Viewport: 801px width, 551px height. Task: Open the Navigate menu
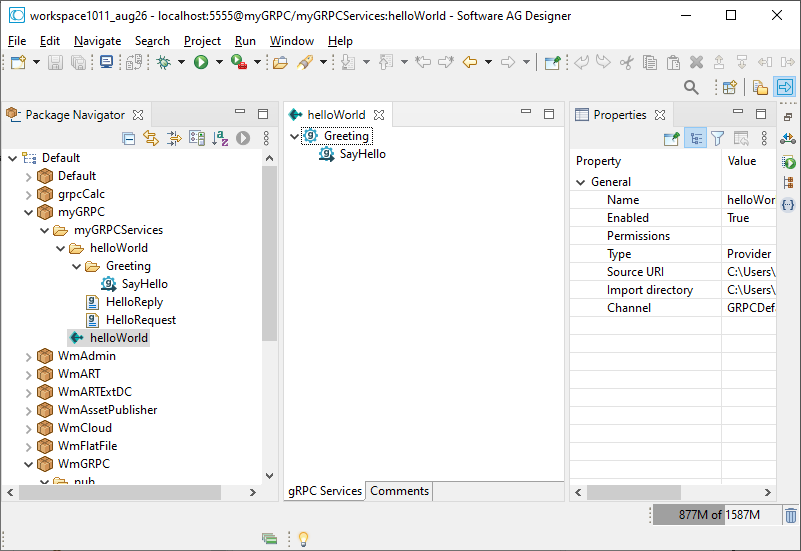click(97, 41)
